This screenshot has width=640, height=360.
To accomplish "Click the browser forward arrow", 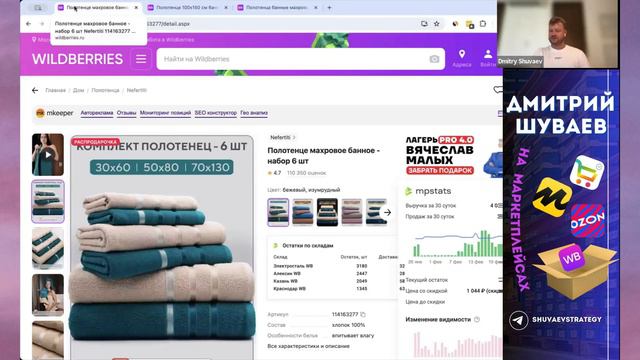I will pos(42,24).
